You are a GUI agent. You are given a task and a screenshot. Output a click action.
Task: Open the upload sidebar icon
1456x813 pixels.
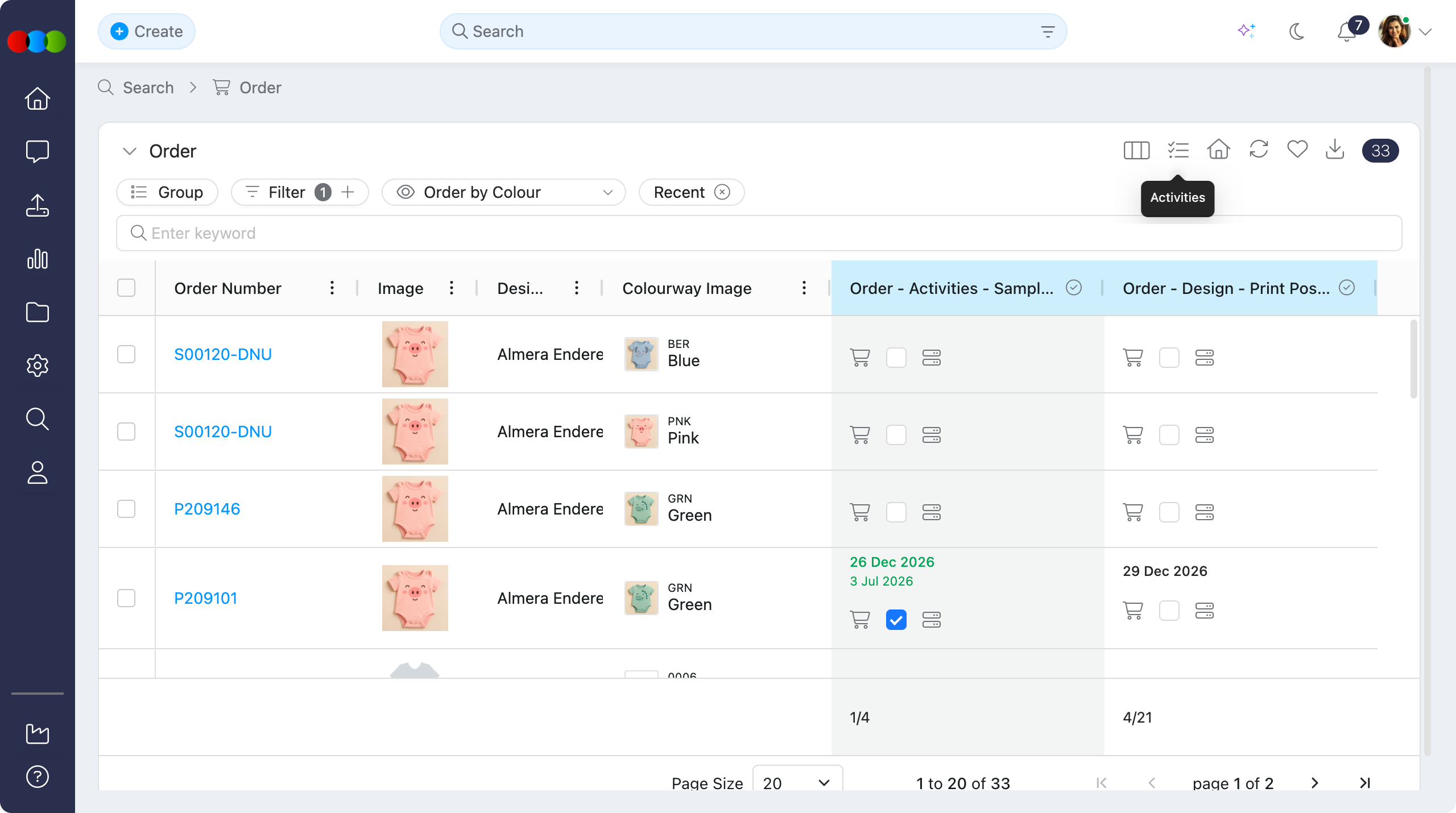pyautogui.click(x=38, y=205)
